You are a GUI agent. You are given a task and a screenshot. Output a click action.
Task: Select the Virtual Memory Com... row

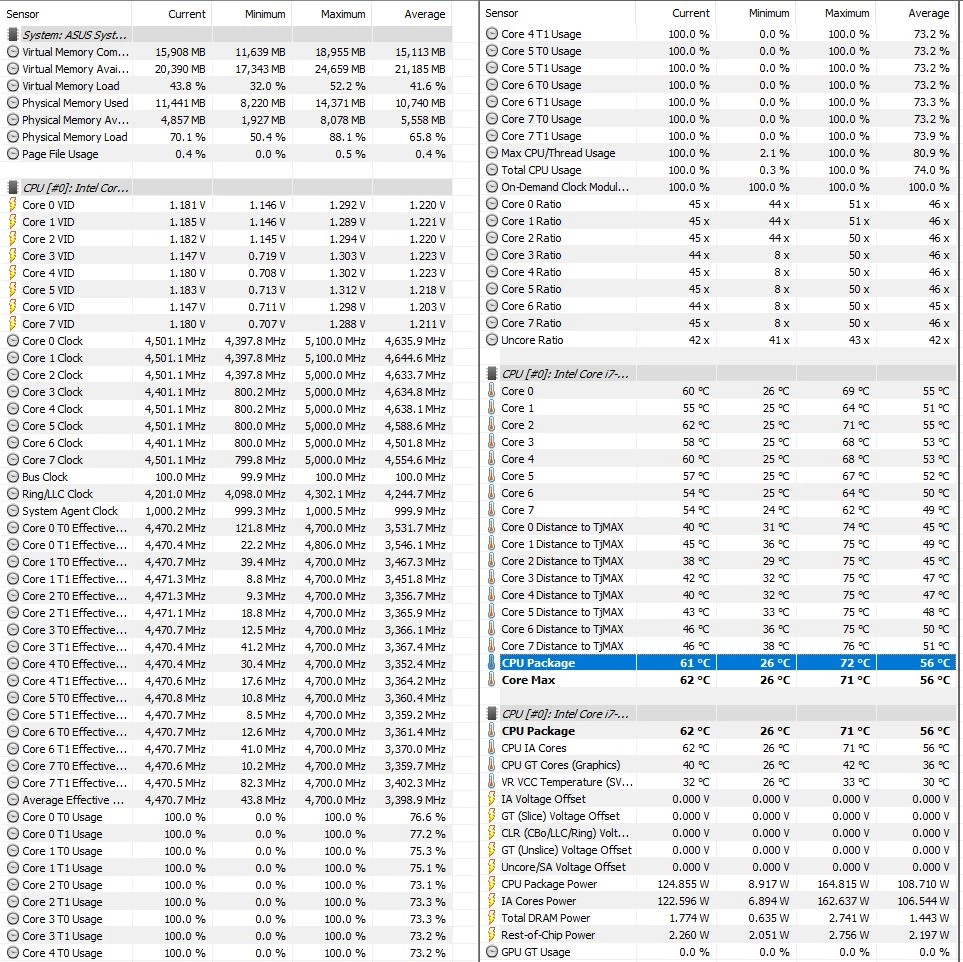point(227,52)
